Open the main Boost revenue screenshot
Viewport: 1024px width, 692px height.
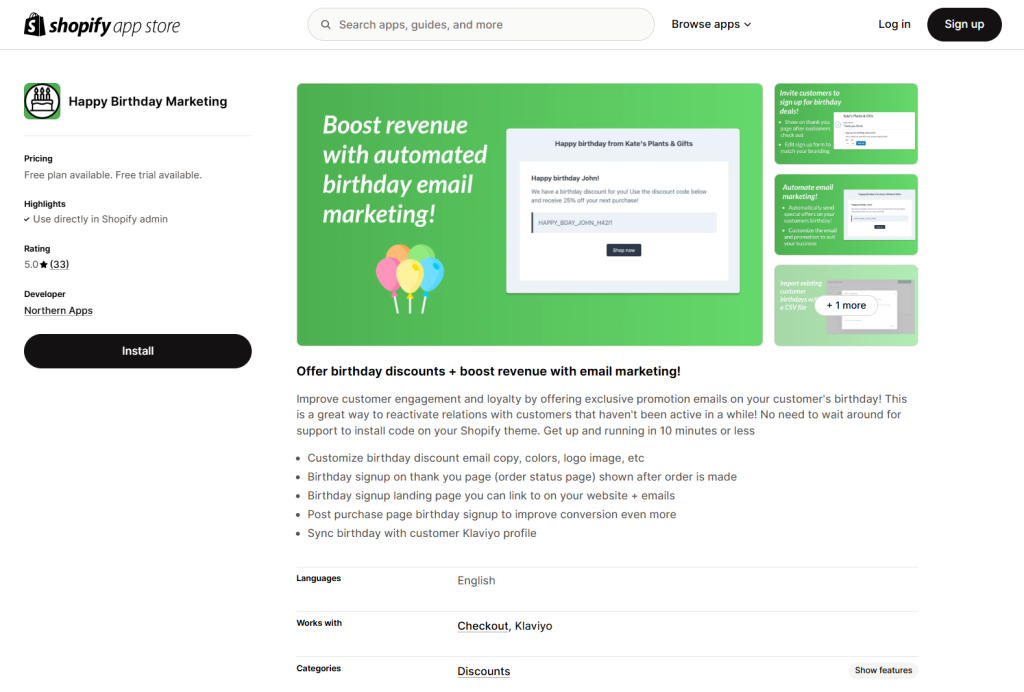coord(530,214)
